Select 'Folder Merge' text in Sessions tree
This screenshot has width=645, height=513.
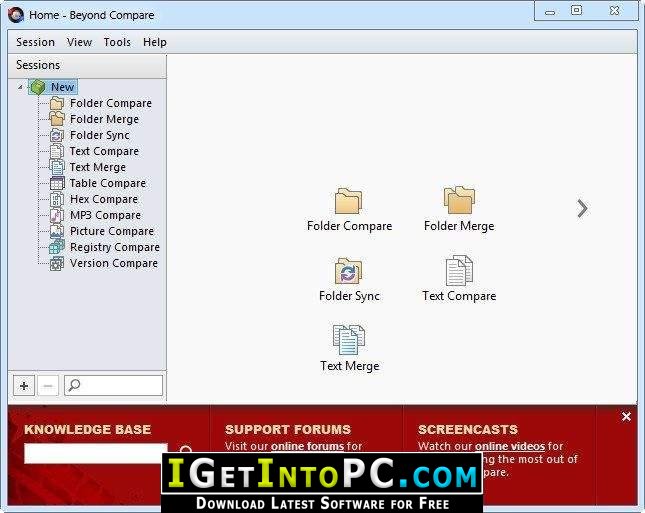[x=104, y=119]
